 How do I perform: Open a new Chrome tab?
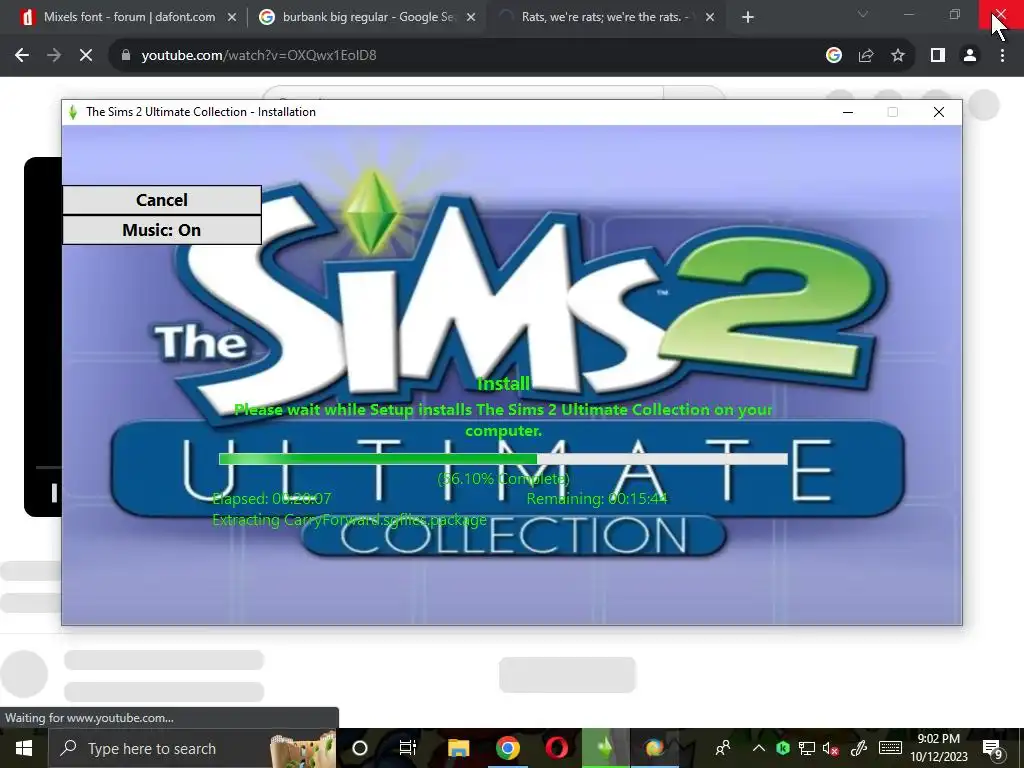[748, 18]
